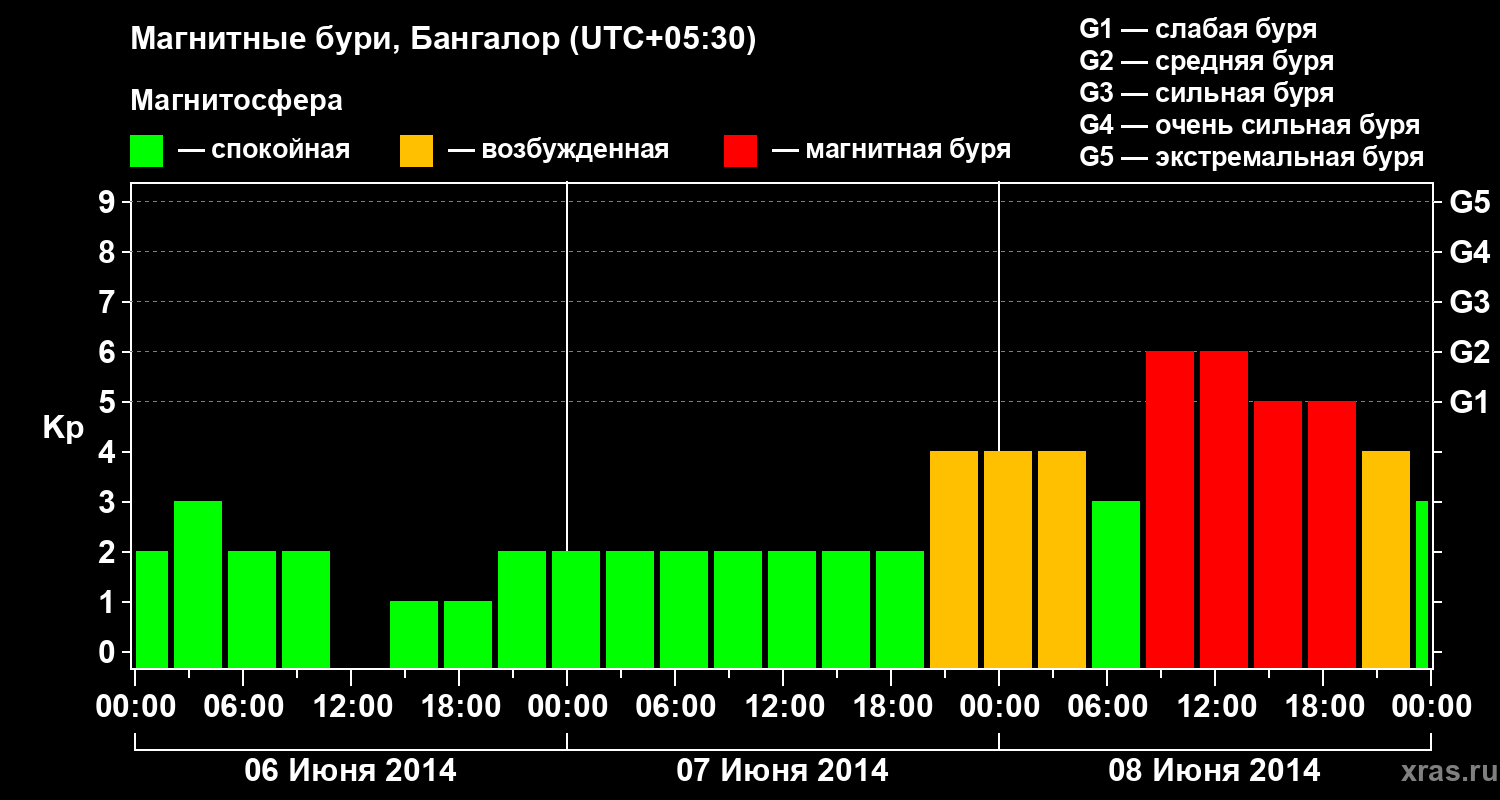Click the orange 'возбужденная' legend swatch
The height and width of the screenshot is (800, 1500).
coord(417,151)
